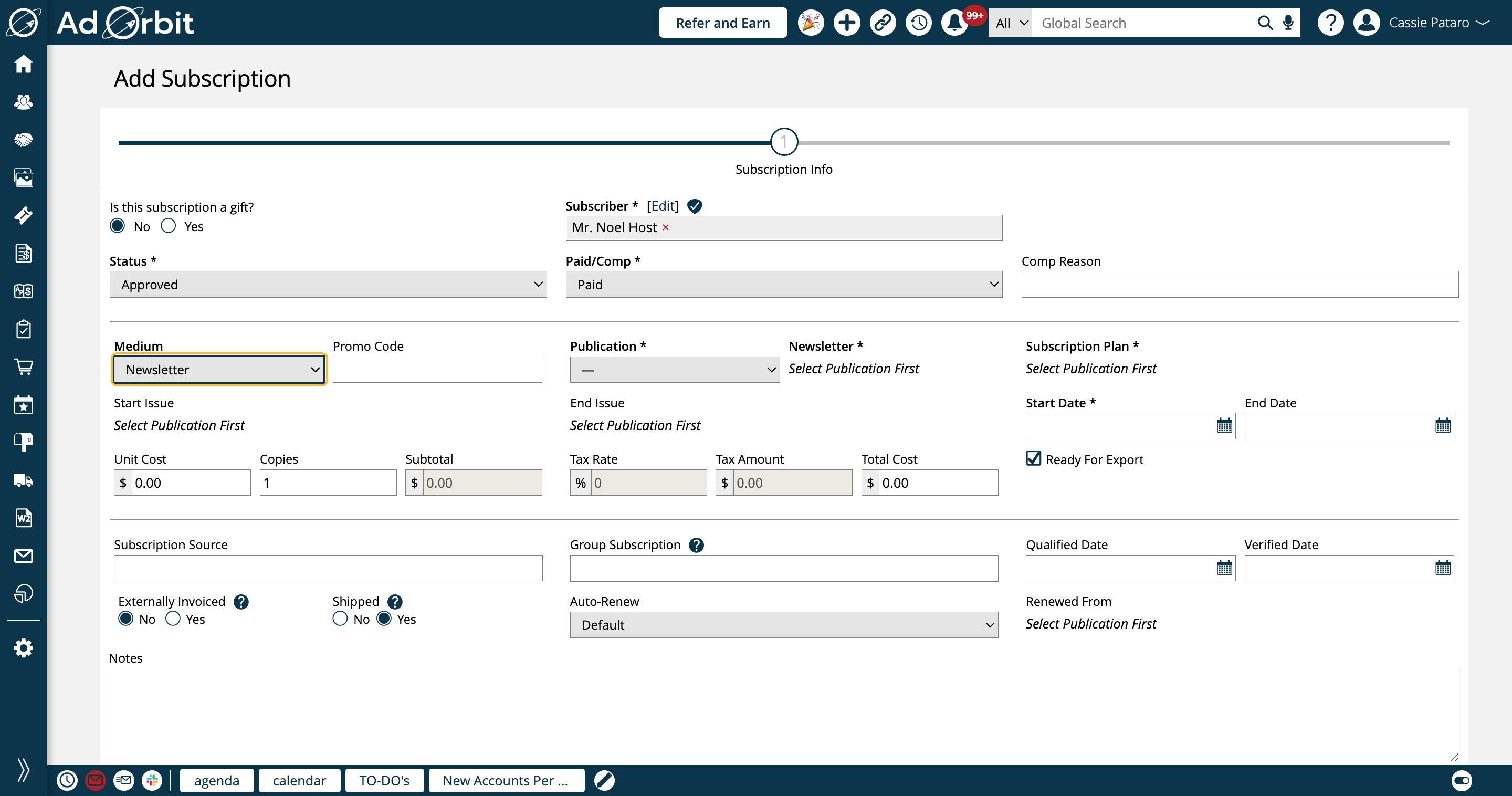This screenshot has height=796, width=1512.
Task: Click the Refer and Earn button
Action: point(722,23)
